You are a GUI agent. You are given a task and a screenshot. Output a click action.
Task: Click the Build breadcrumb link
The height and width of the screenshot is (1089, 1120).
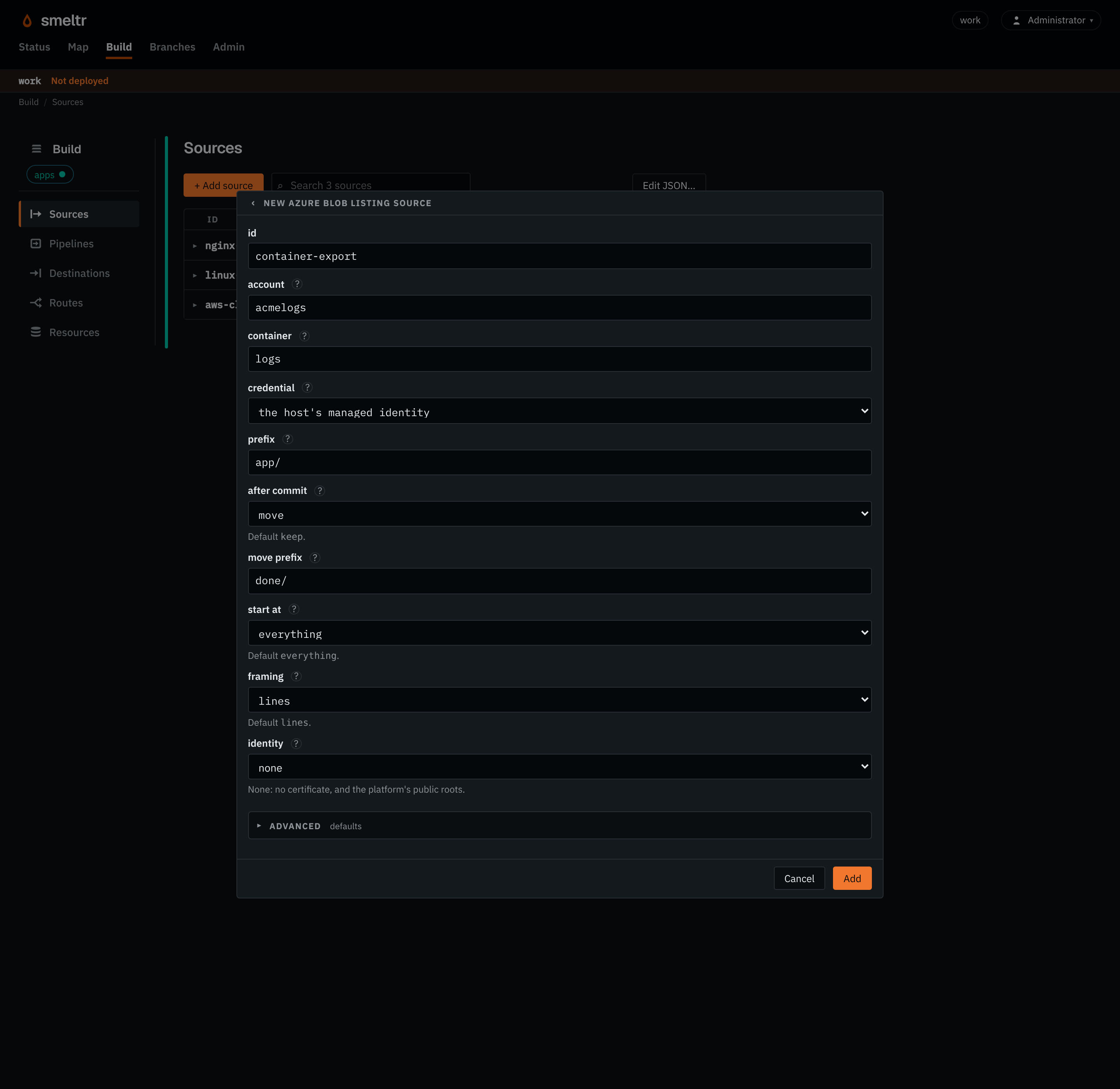coord(29,102)
